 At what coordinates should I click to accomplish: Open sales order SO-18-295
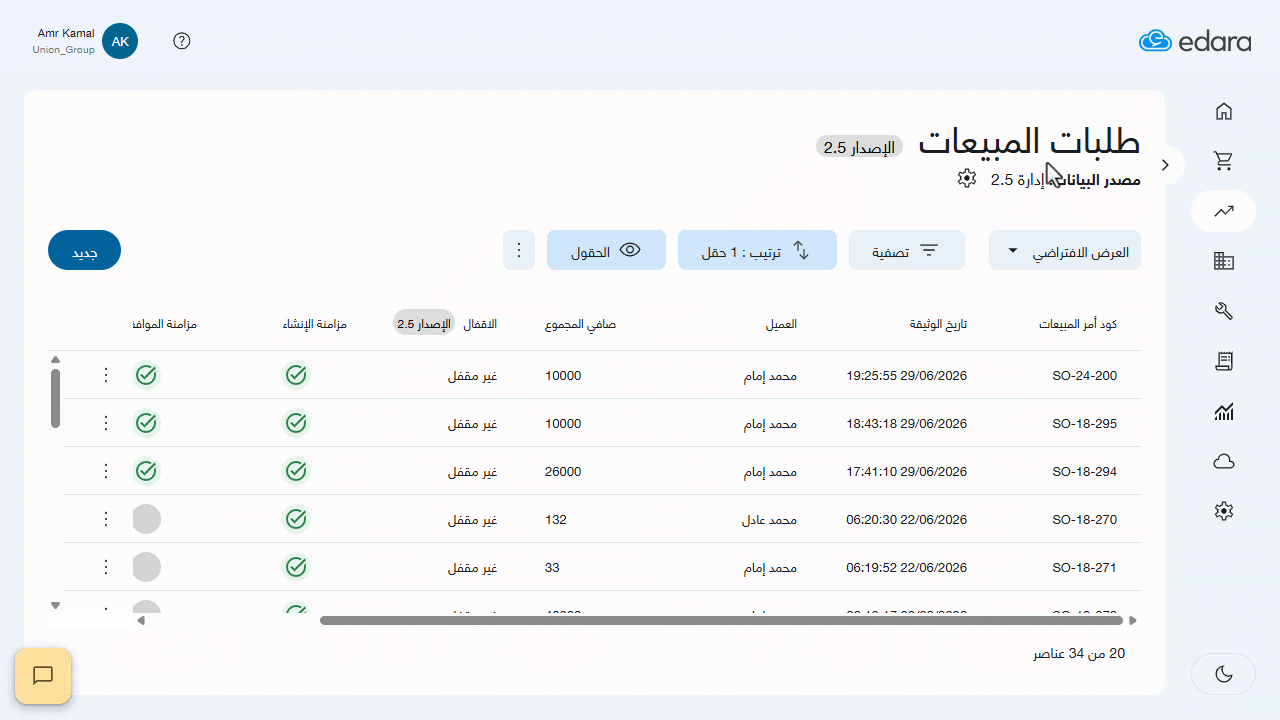pos(1084,424)
